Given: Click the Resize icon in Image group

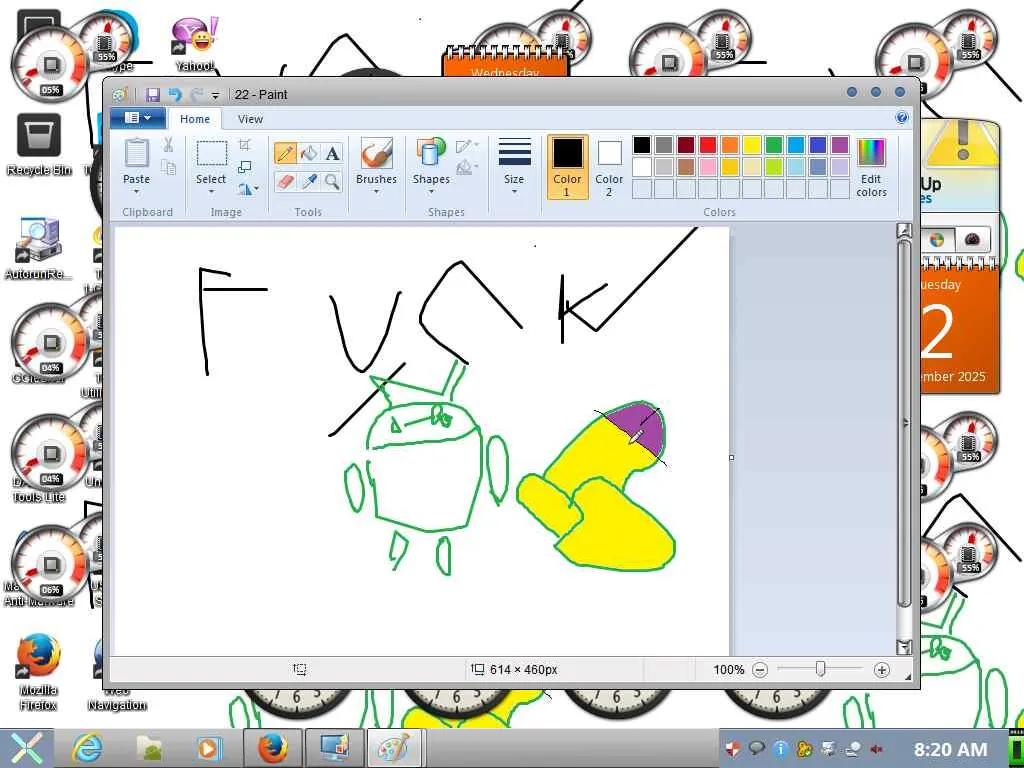Looking at the screenshot, I should coord(245,167).
